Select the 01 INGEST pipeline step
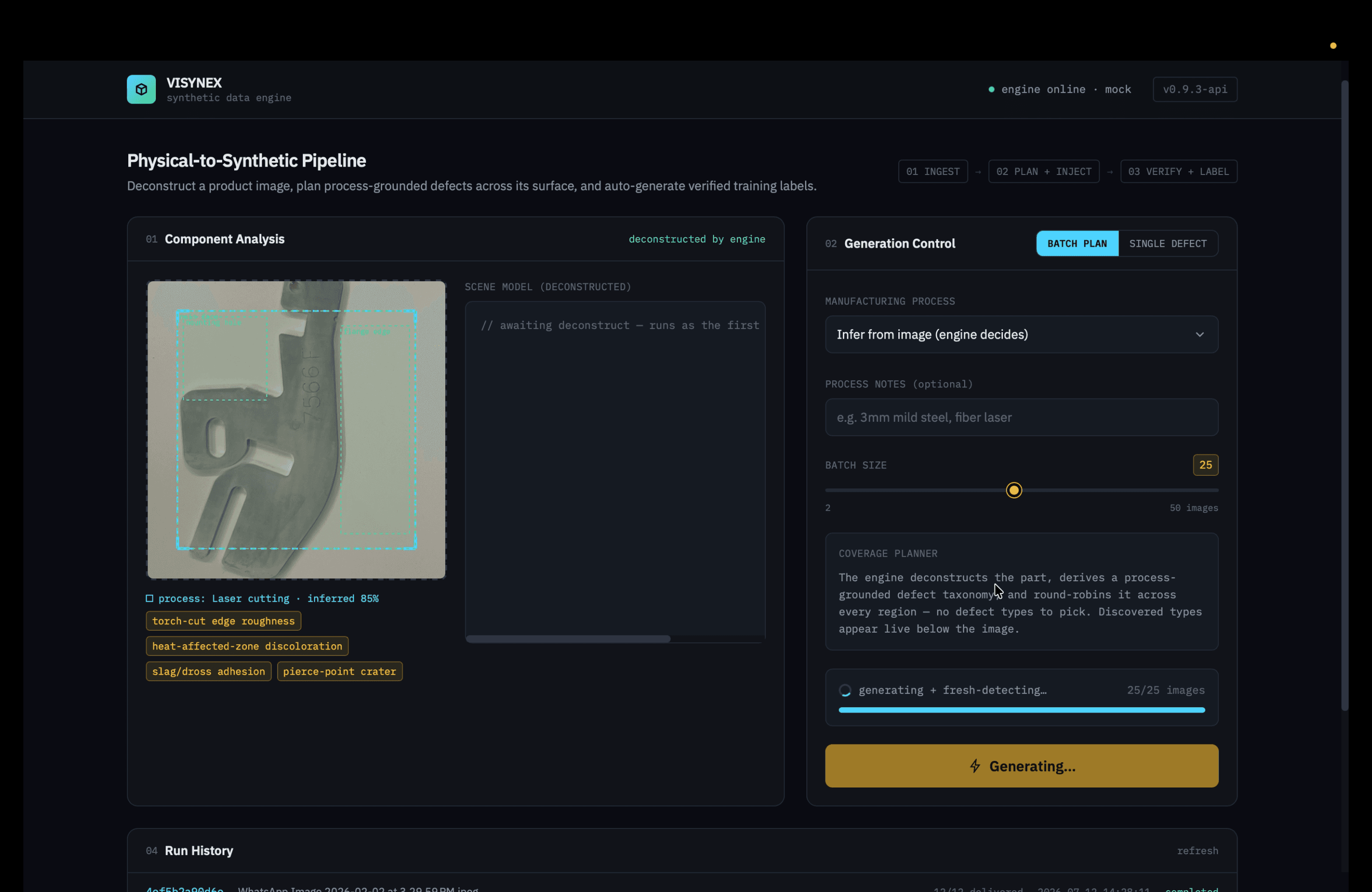Image resolution: width=1372 pixels, height=892 pixels. [x=933, y=172]
